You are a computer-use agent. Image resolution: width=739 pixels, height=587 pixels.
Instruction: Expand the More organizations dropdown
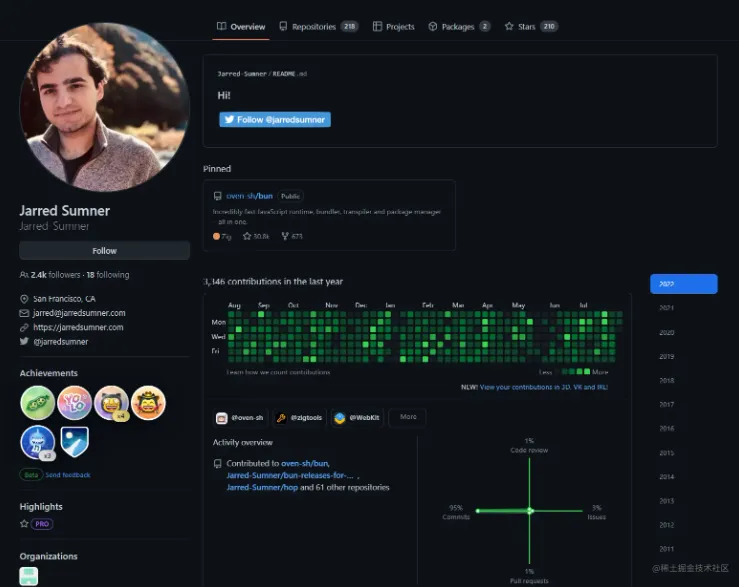[408, 417]
